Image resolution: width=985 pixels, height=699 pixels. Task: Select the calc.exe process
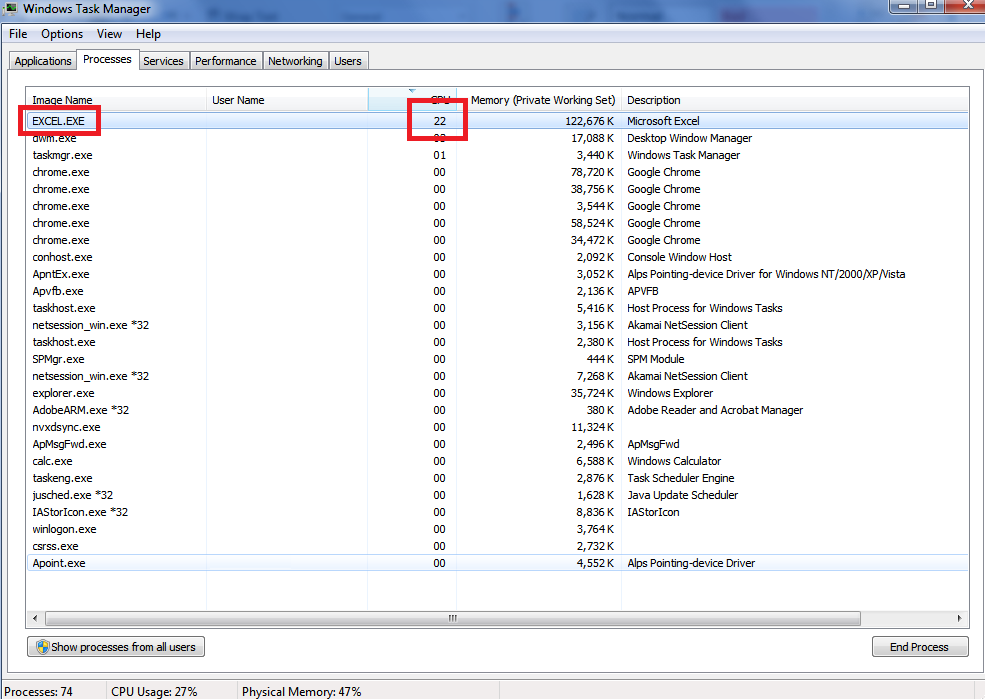[x=497, y=460]
